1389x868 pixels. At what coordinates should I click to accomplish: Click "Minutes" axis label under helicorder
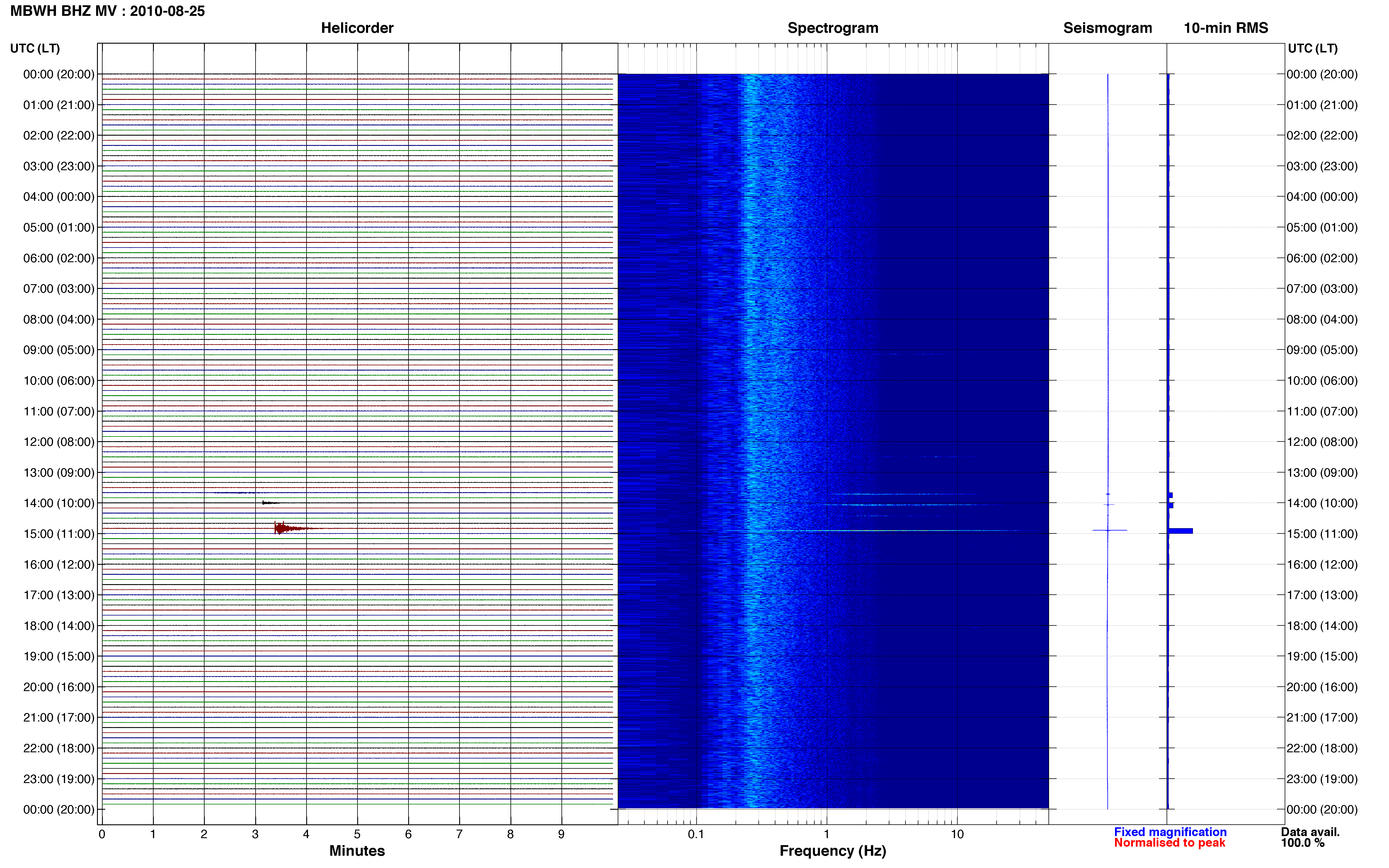[x=357, y=851]
